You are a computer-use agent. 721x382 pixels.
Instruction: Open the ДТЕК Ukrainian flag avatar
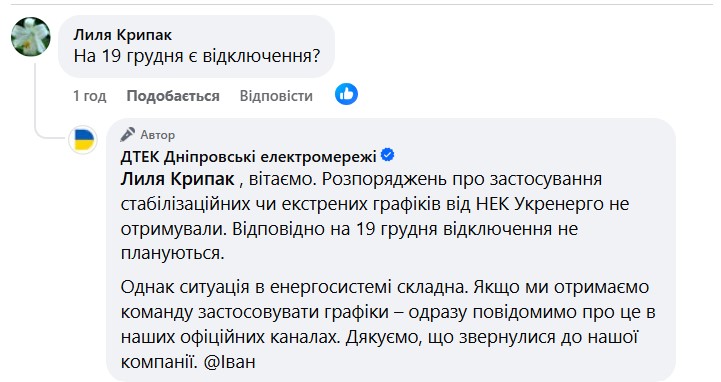pyautogui.click(x=83, y=139)
